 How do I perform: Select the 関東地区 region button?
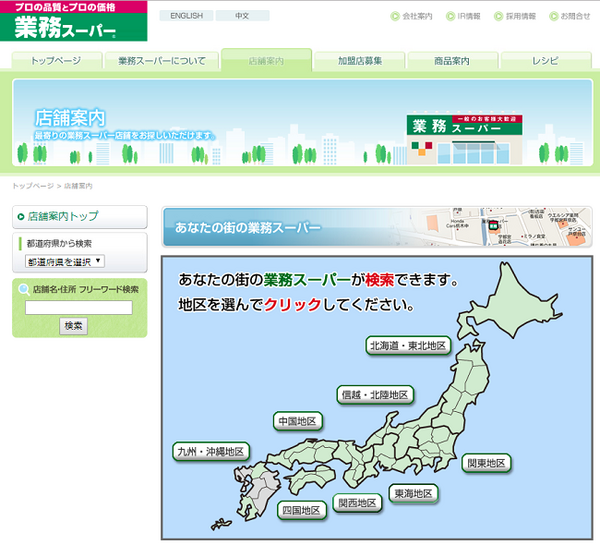(486, 463)
